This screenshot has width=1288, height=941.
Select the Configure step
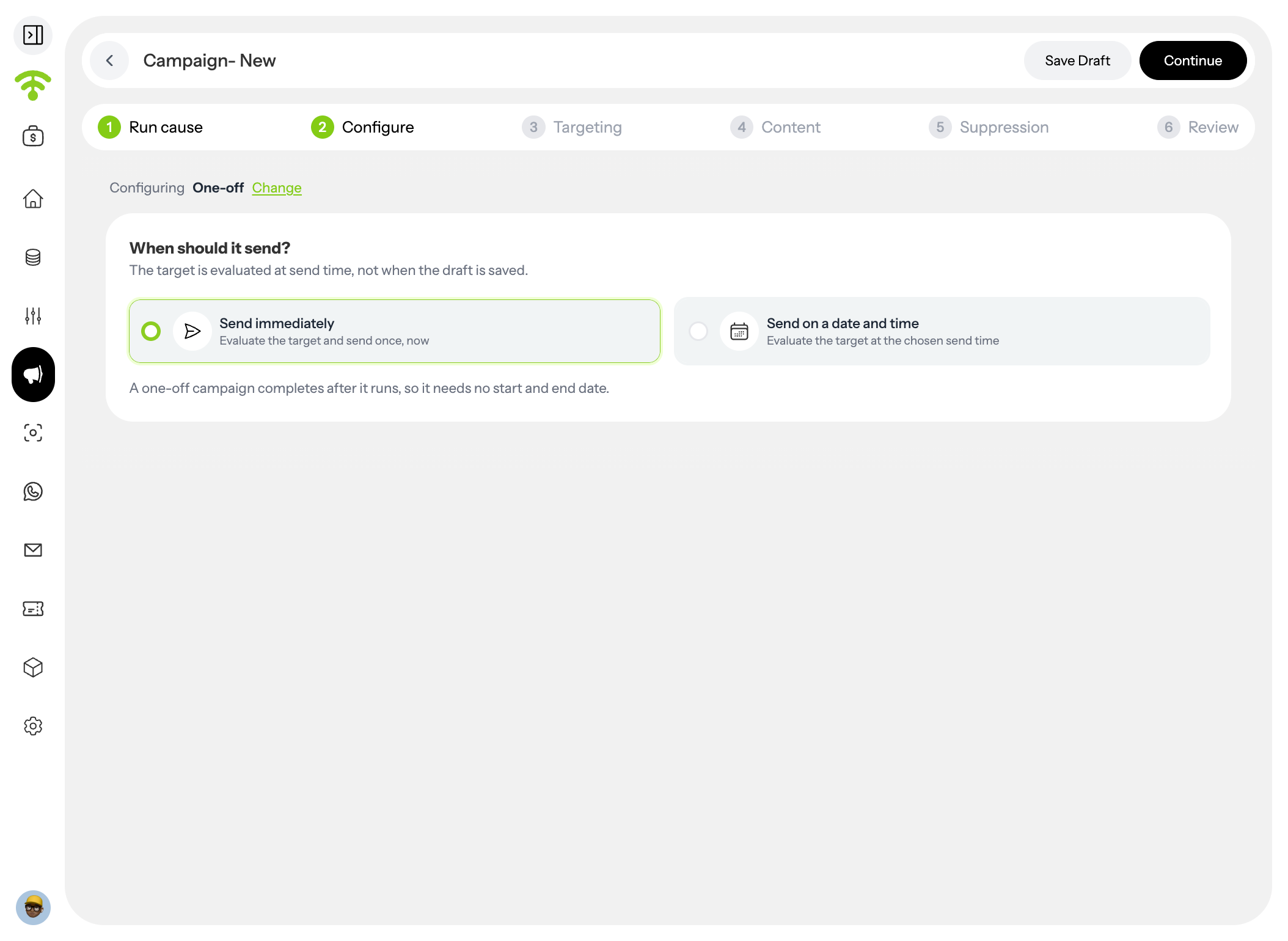[x=362, y=127]
